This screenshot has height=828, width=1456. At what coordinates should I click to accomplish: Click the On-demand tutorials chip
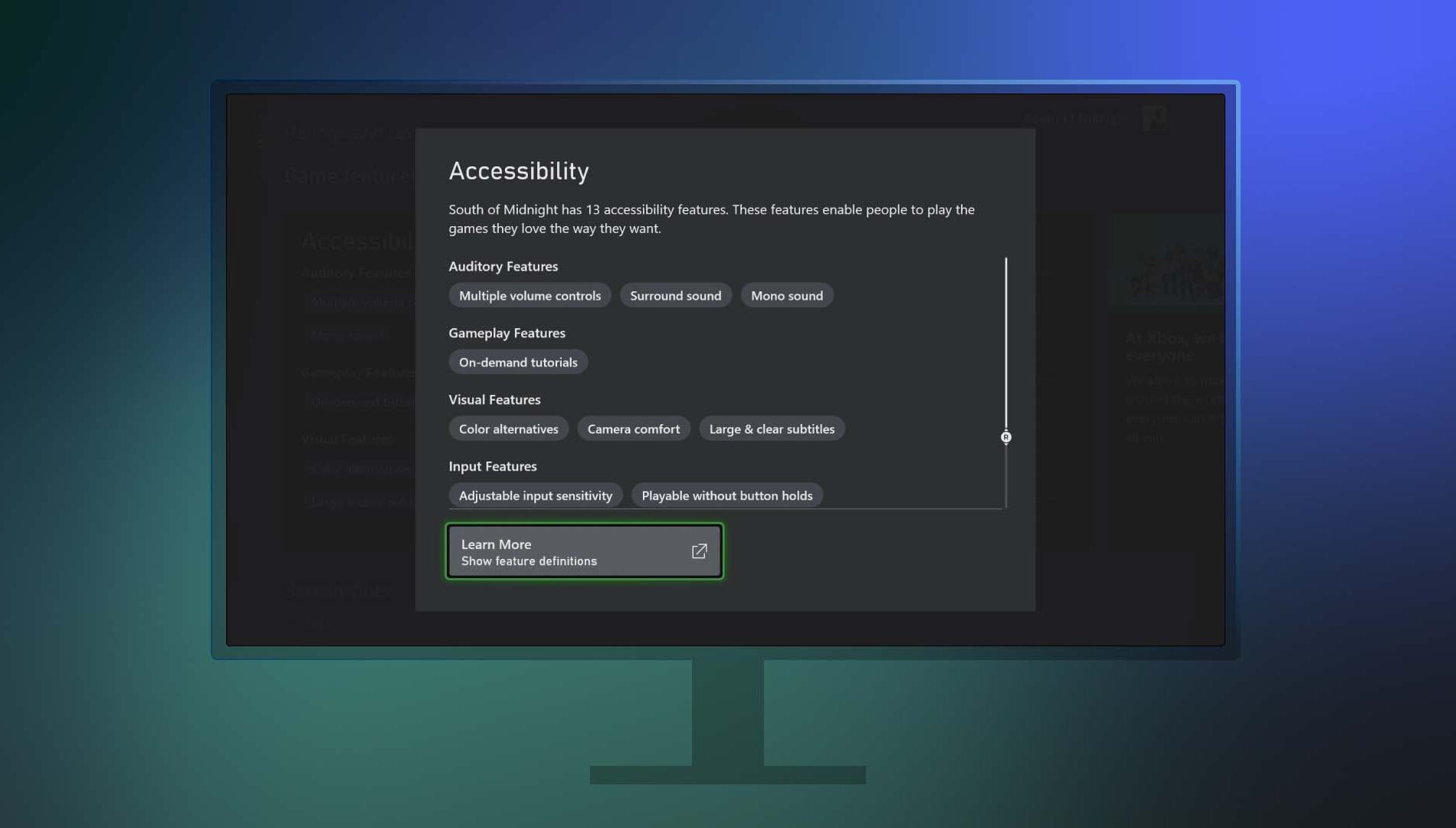tap(518, 363)
